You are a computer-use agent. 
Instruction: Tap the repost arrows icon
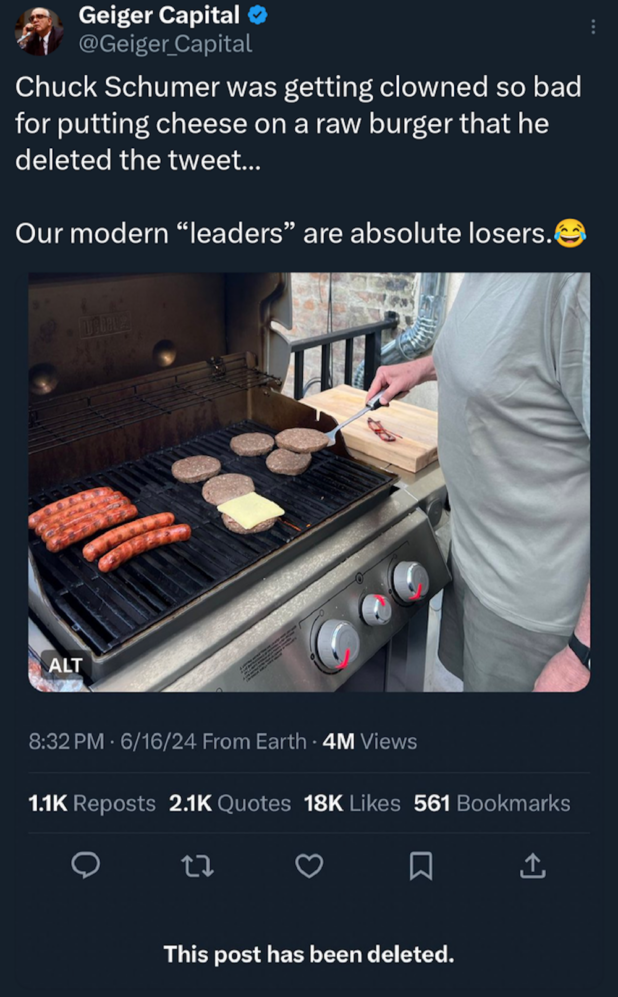[x=198, y=866]
